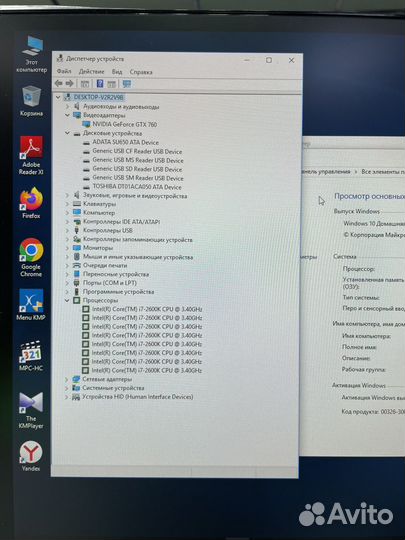The width and height of the screenshot is (405, 540).
Task: Expand Аудиовходы и аудиовыходы category
Action: [68, 106]
